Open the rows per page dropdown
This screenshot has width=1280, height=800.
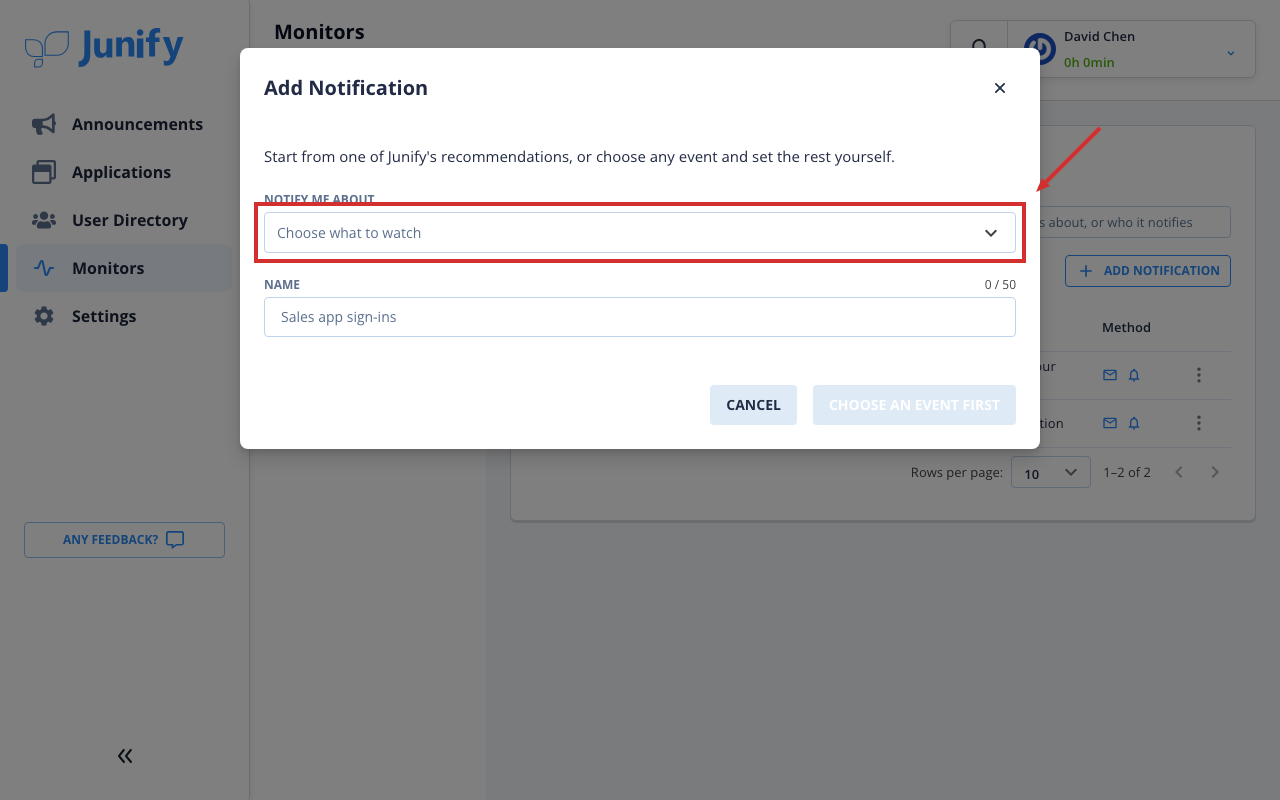coord(1051,472)
